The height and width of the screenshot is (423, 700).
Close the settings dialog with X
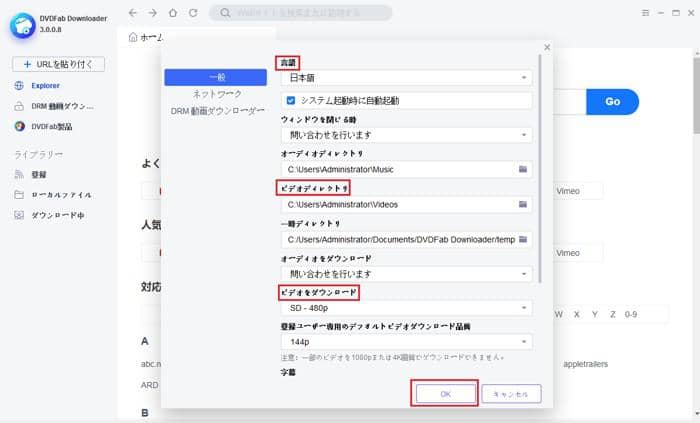[546, 47]
